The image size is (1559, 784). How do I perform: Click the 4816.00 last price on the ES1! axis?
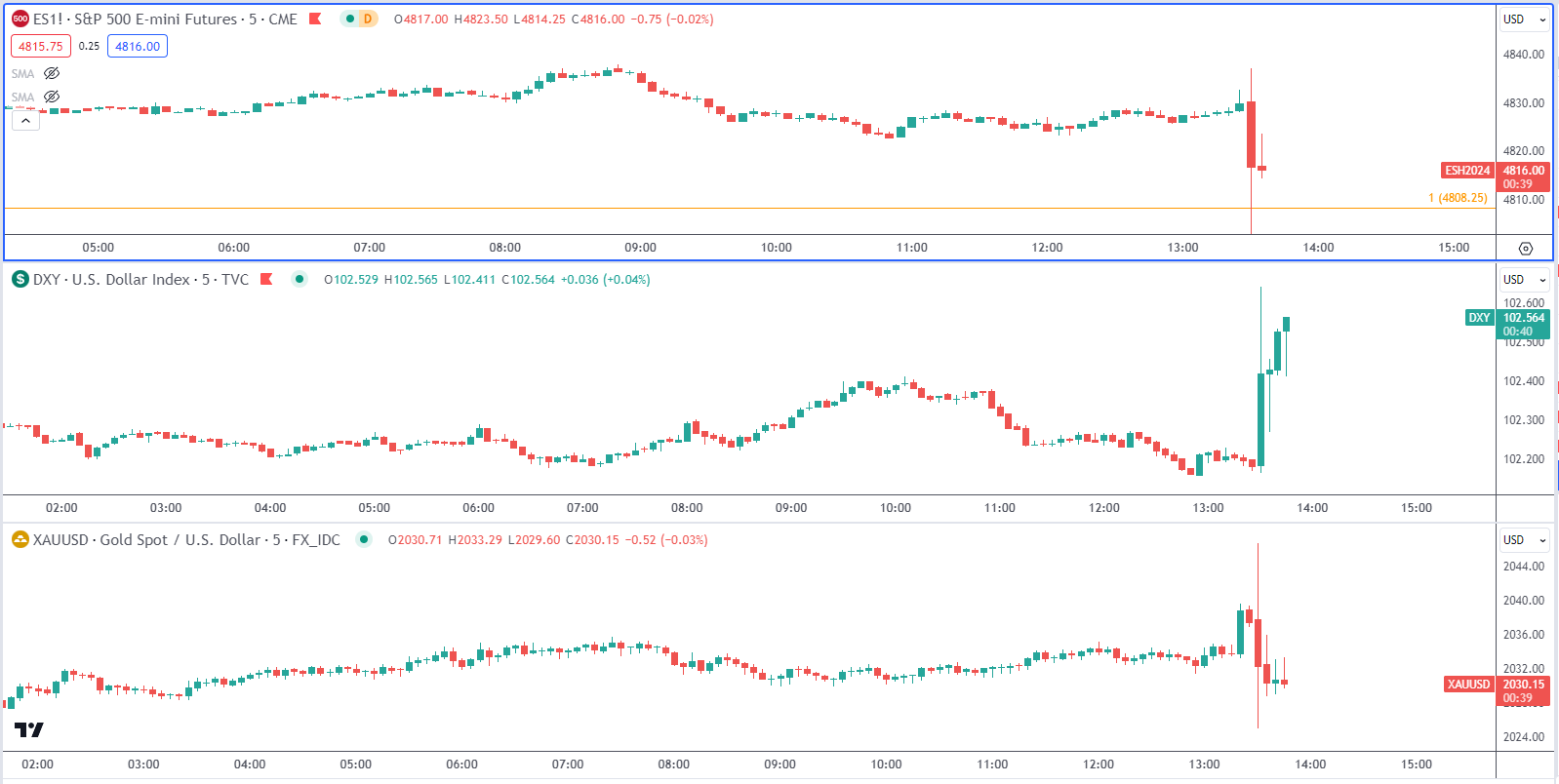point(1523,171)
